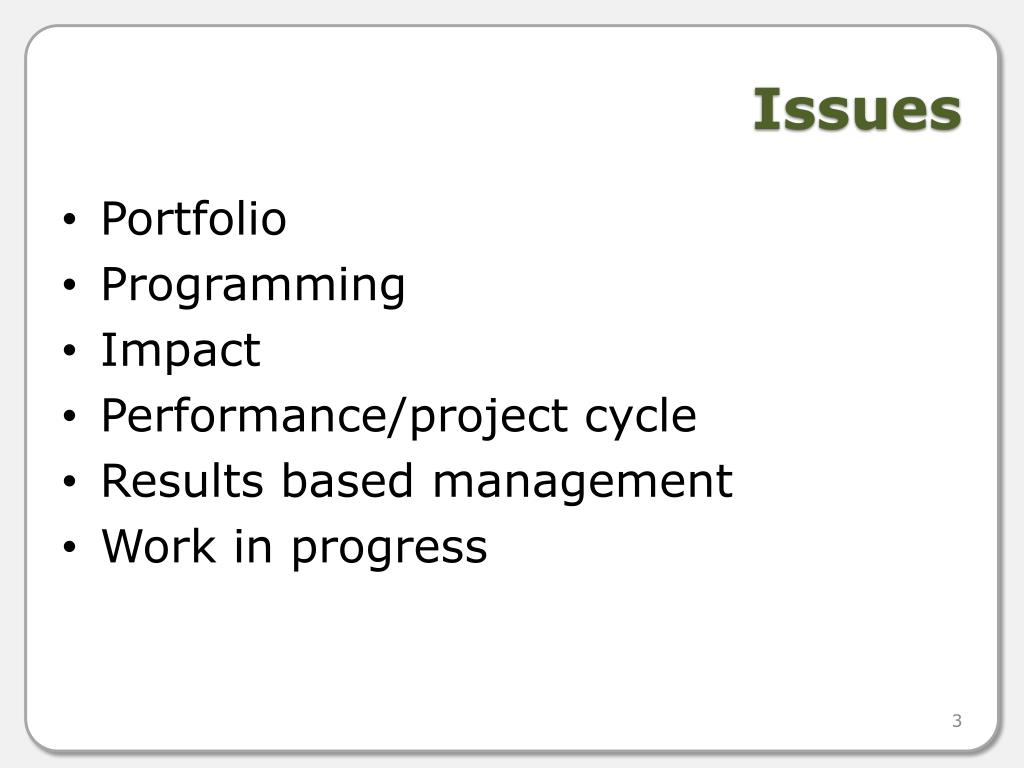Click the bullet marker beside Performance/project cycle
Screen dimensions: 1024x768
tap(70, 416)
